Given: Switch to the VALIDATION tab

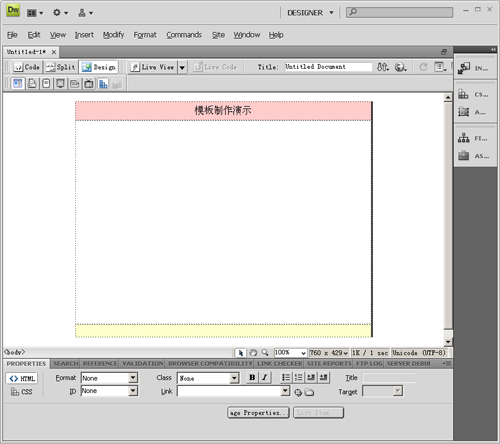Looking at the screenshot, I should 143,363.
